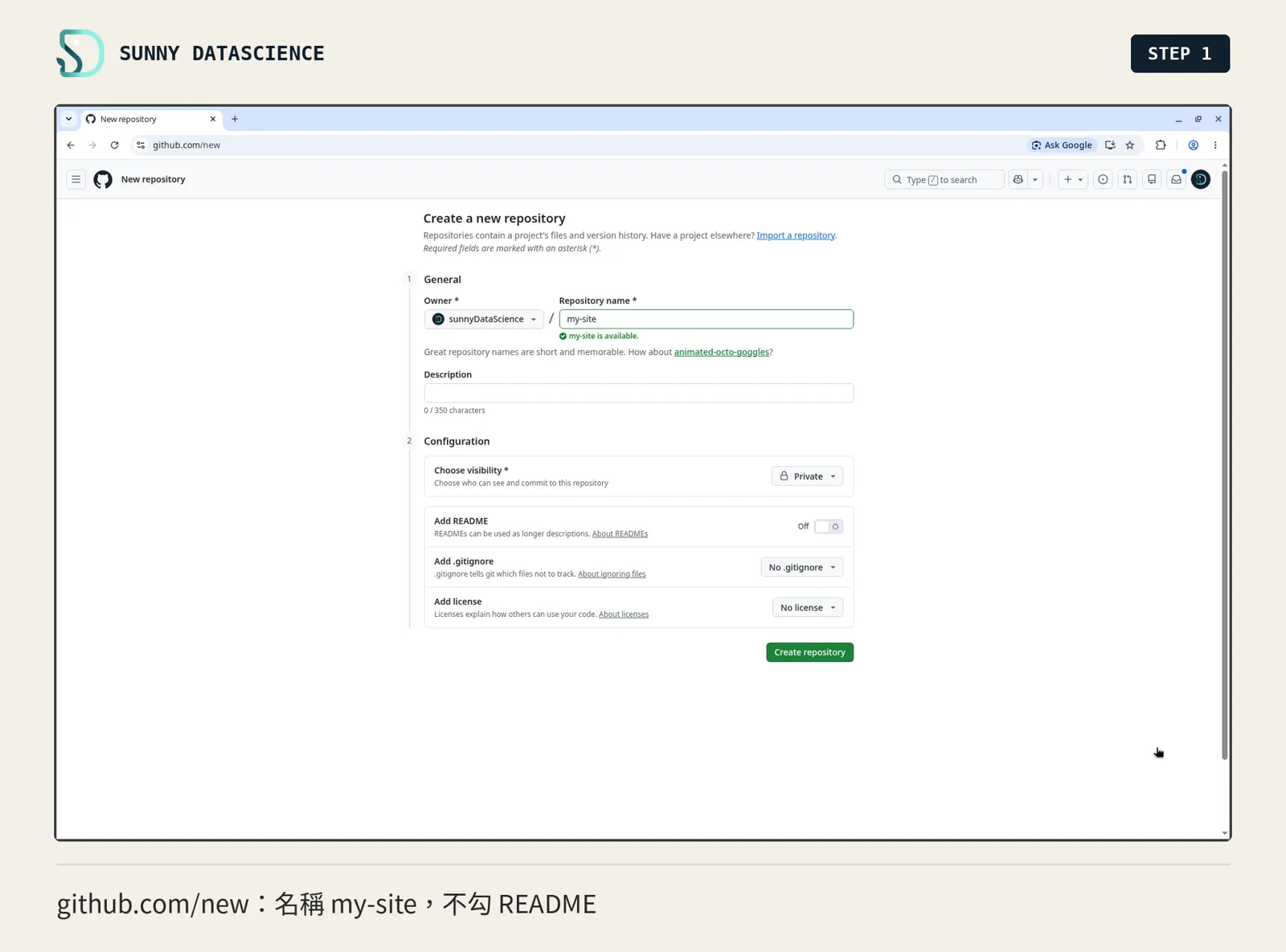The width and height of the screenshot is (1286, 952).
Task: Open the About licenses link
Action: click(x=624, y=614)
